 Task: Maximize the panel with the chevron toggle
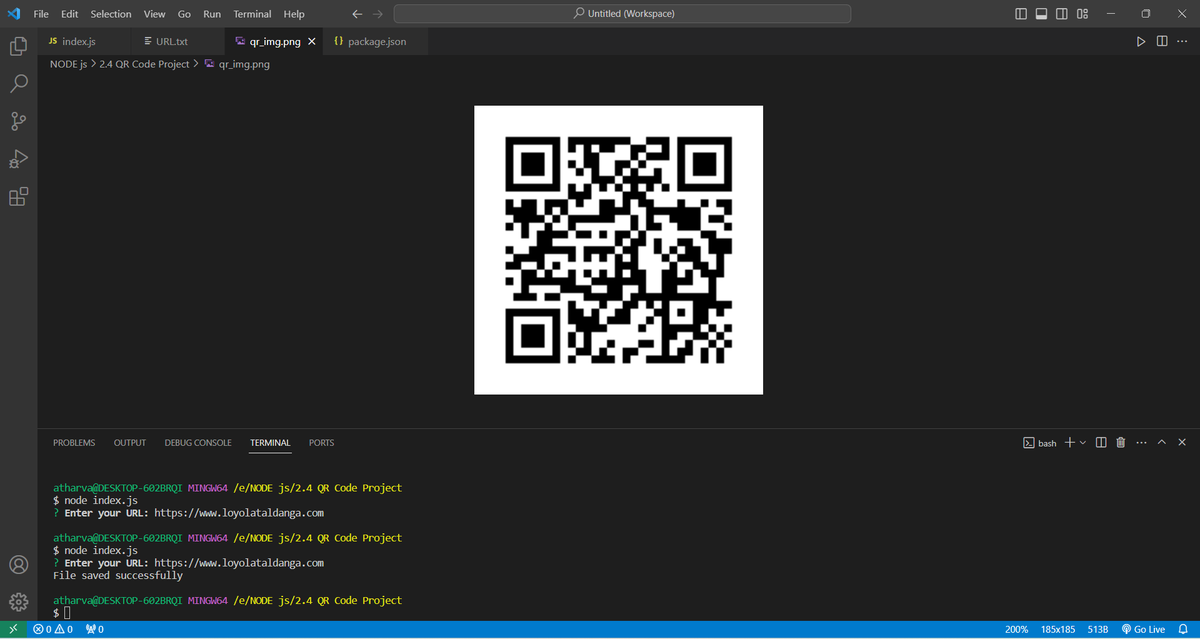click(x=1161, y=442)
